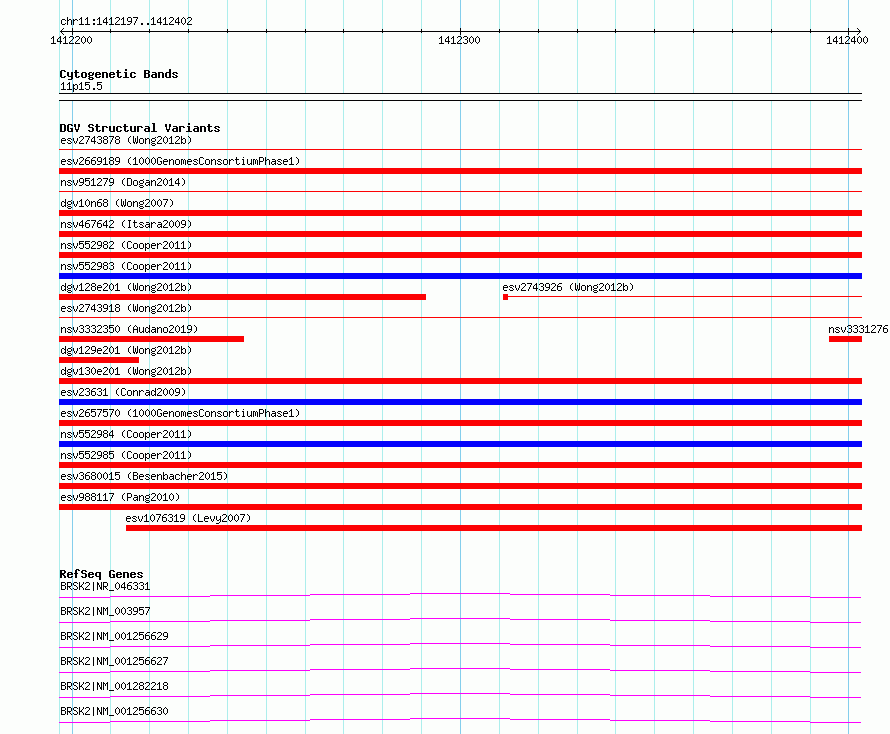Select the nsv467642 (Itsara2009) label

[x=126, y=224]
